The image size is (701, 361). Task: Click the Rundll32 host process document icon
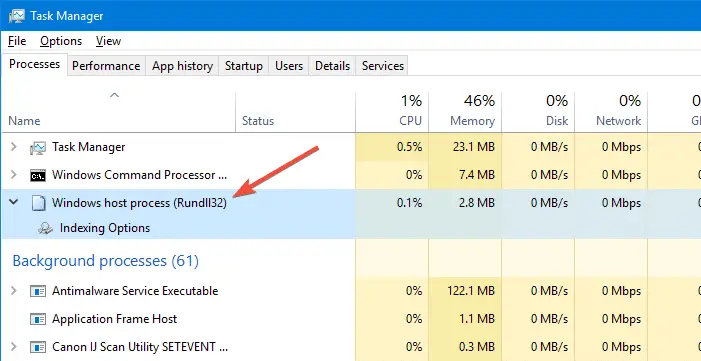(x=38, y=204)
